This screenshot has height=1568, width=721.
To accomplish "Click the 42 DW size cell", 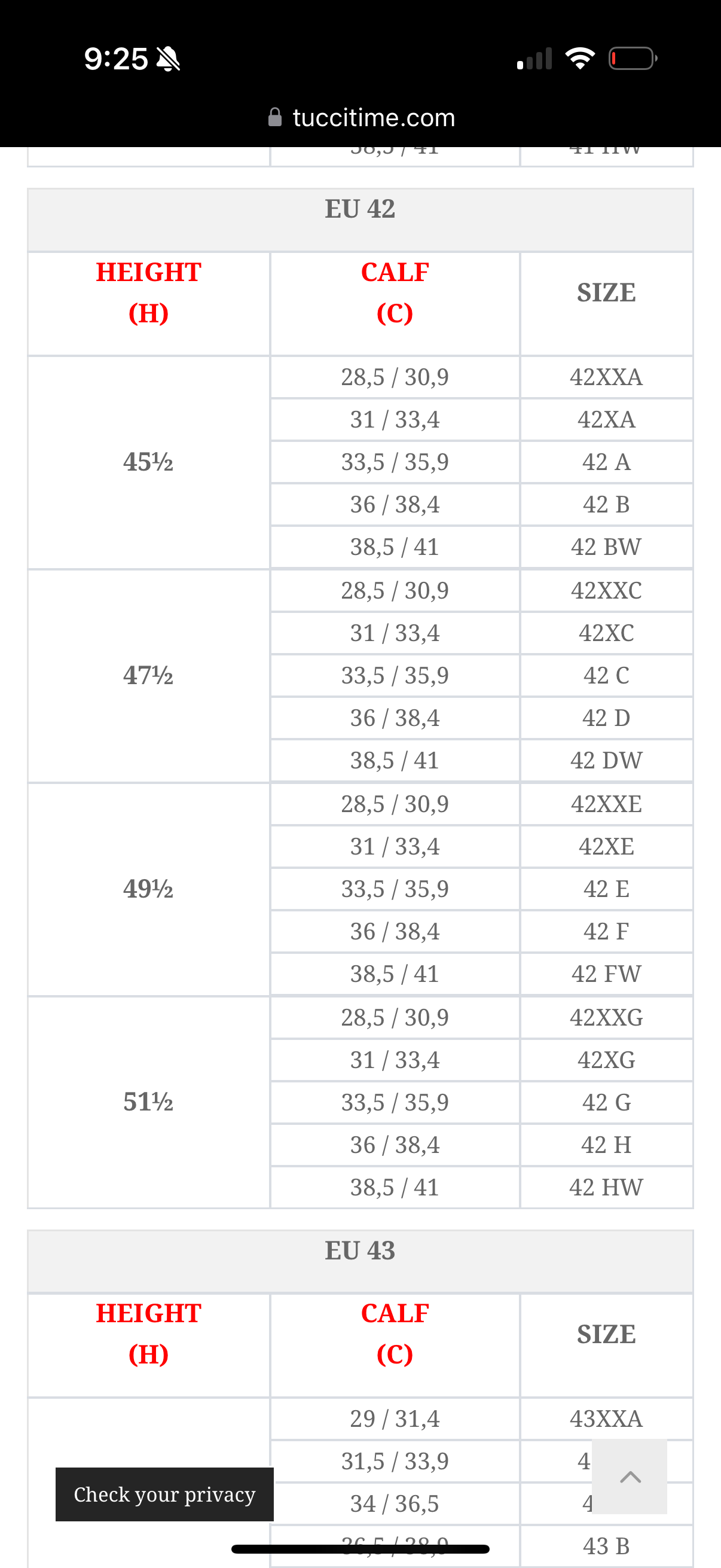I will tap(606, 761).
